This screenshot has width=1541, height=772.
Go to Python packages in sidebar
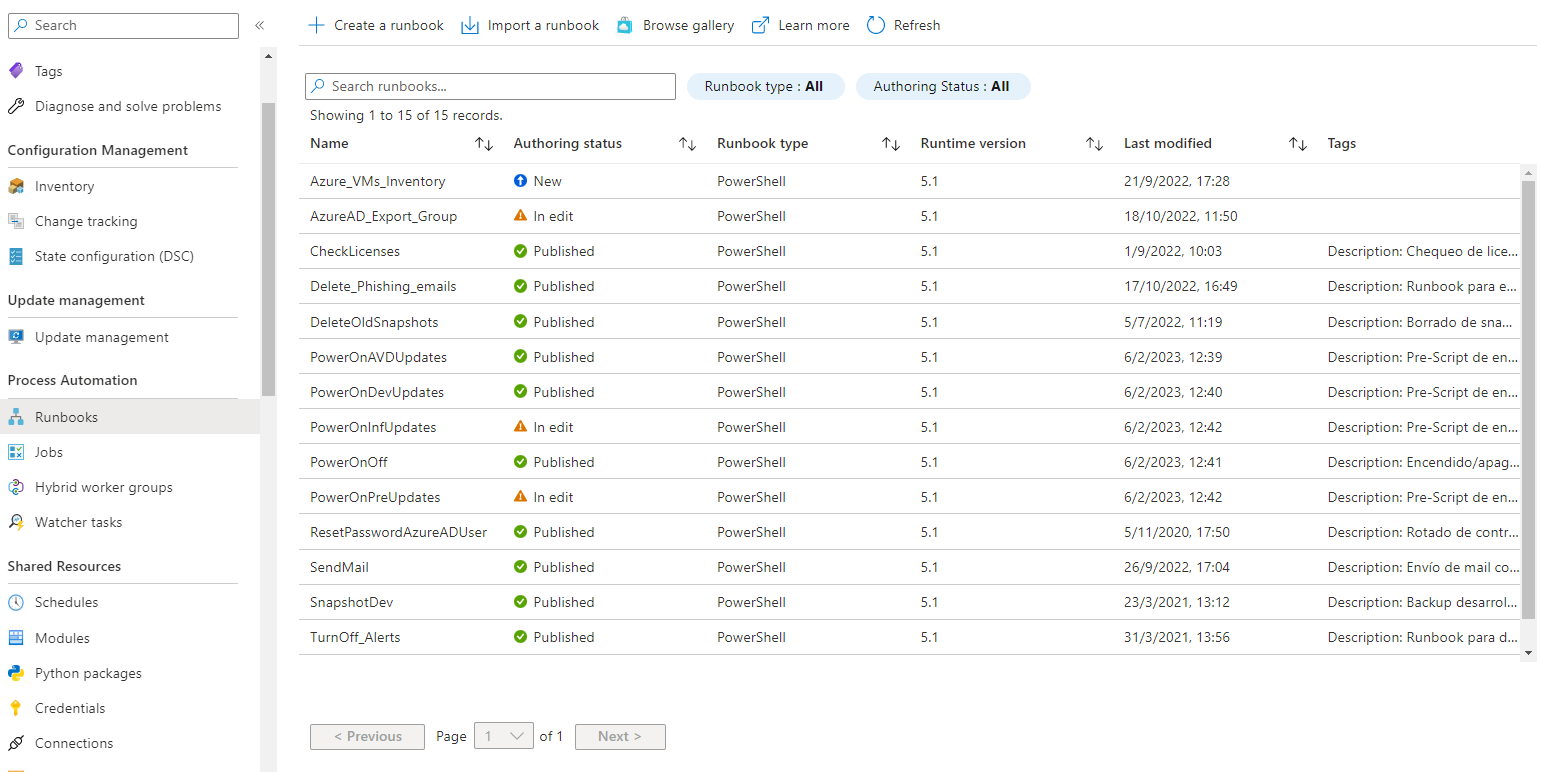point(88,673)
